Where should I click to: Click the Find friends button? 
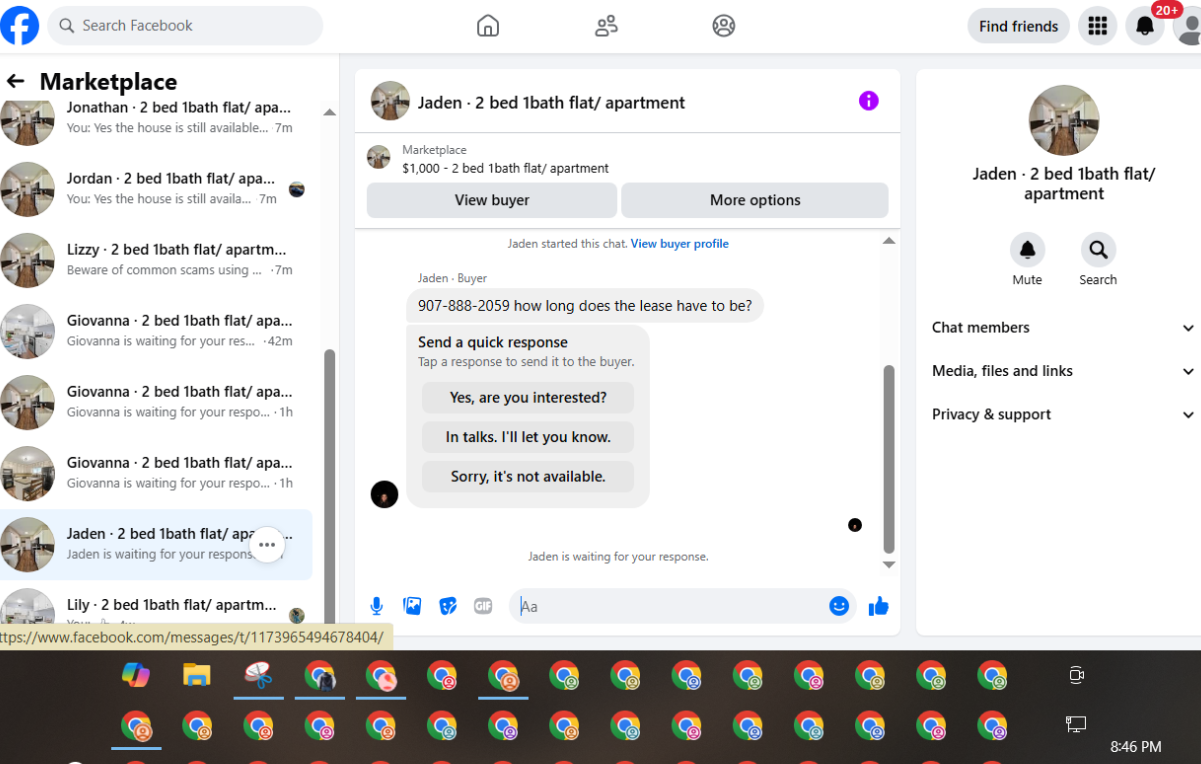click(1018, 26)
